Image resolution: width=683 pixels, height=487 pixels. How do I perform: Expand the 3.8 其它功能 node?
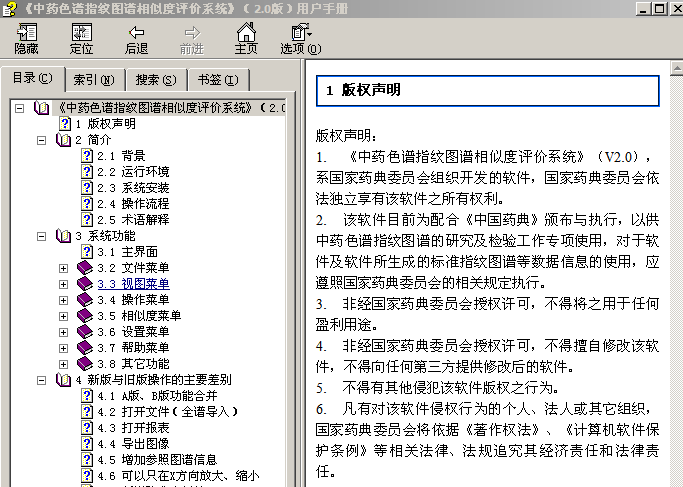[63, 364]
